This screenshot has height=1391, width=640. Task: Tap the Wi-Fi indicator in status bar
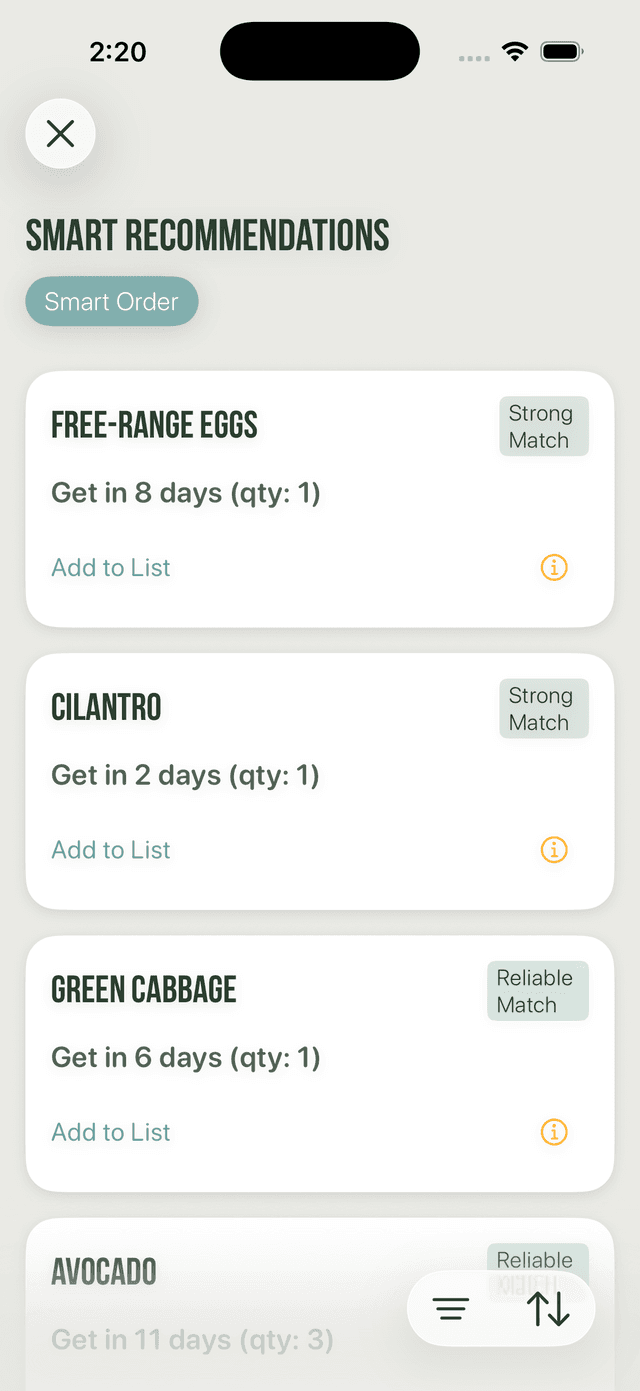pos(515,50)
